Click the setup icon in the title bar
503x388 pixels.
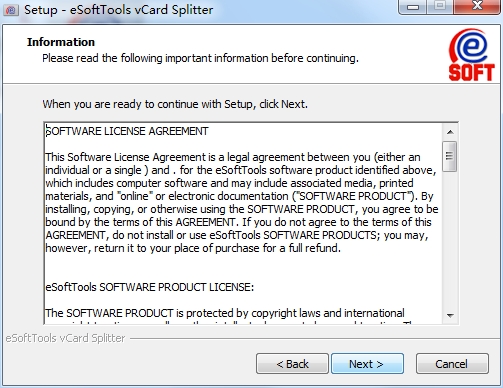(x=10, y=10)
